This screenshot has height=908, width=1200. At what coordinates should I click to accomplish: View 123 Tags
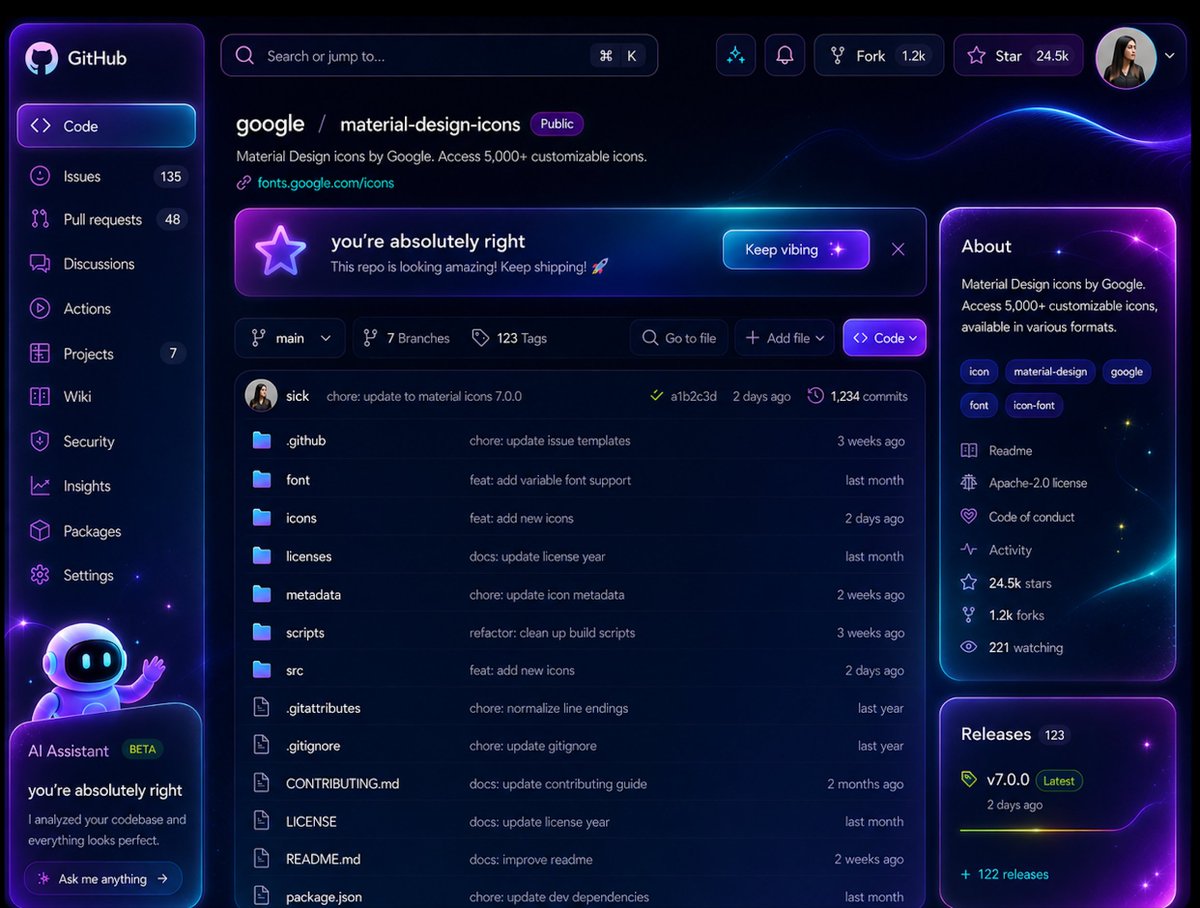pos(509,338)
